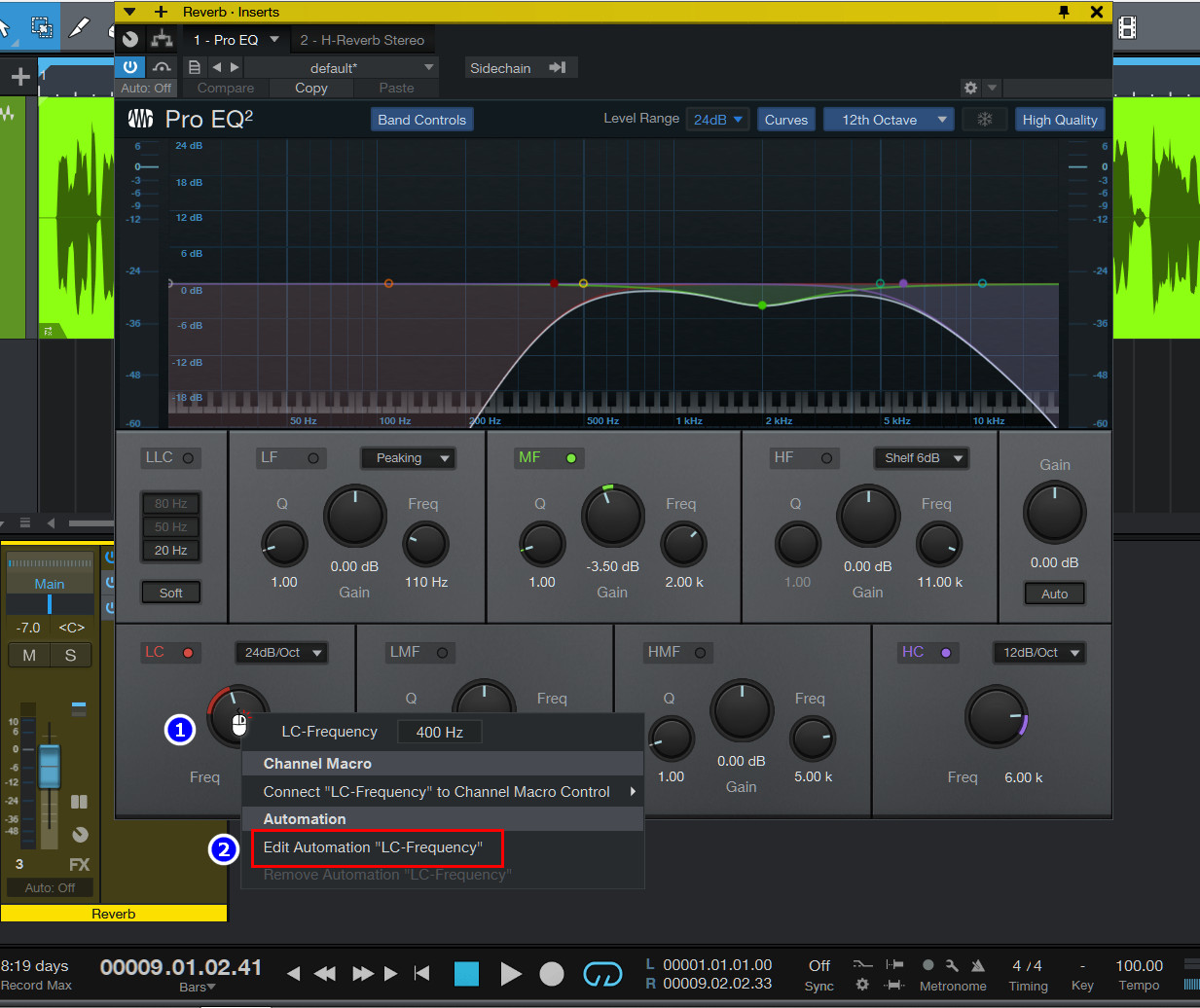Click the record button in transport
This screenshot has width=1200, height=1008.
pos(552,974)
